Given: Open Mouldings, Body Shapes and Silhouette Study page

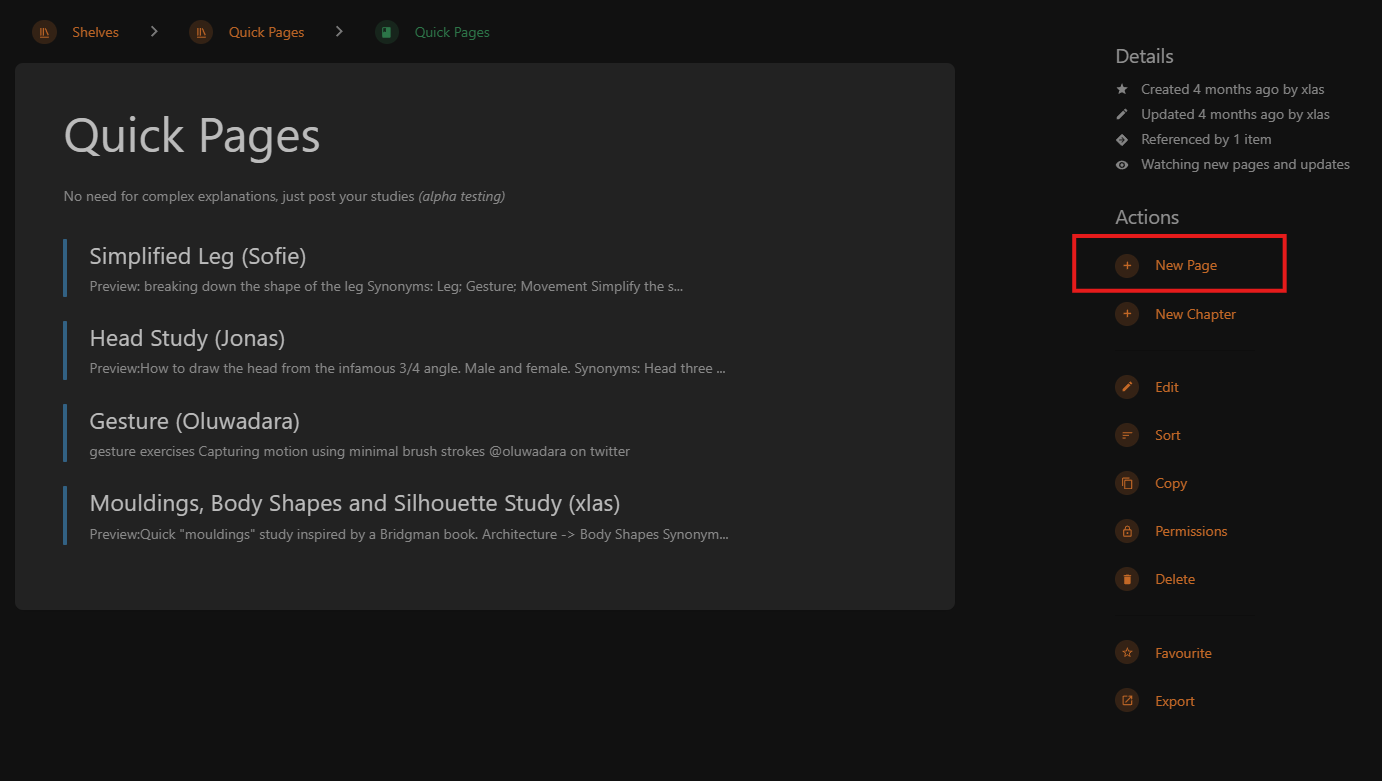Looking at the screenshot, I should coord(355,503).
